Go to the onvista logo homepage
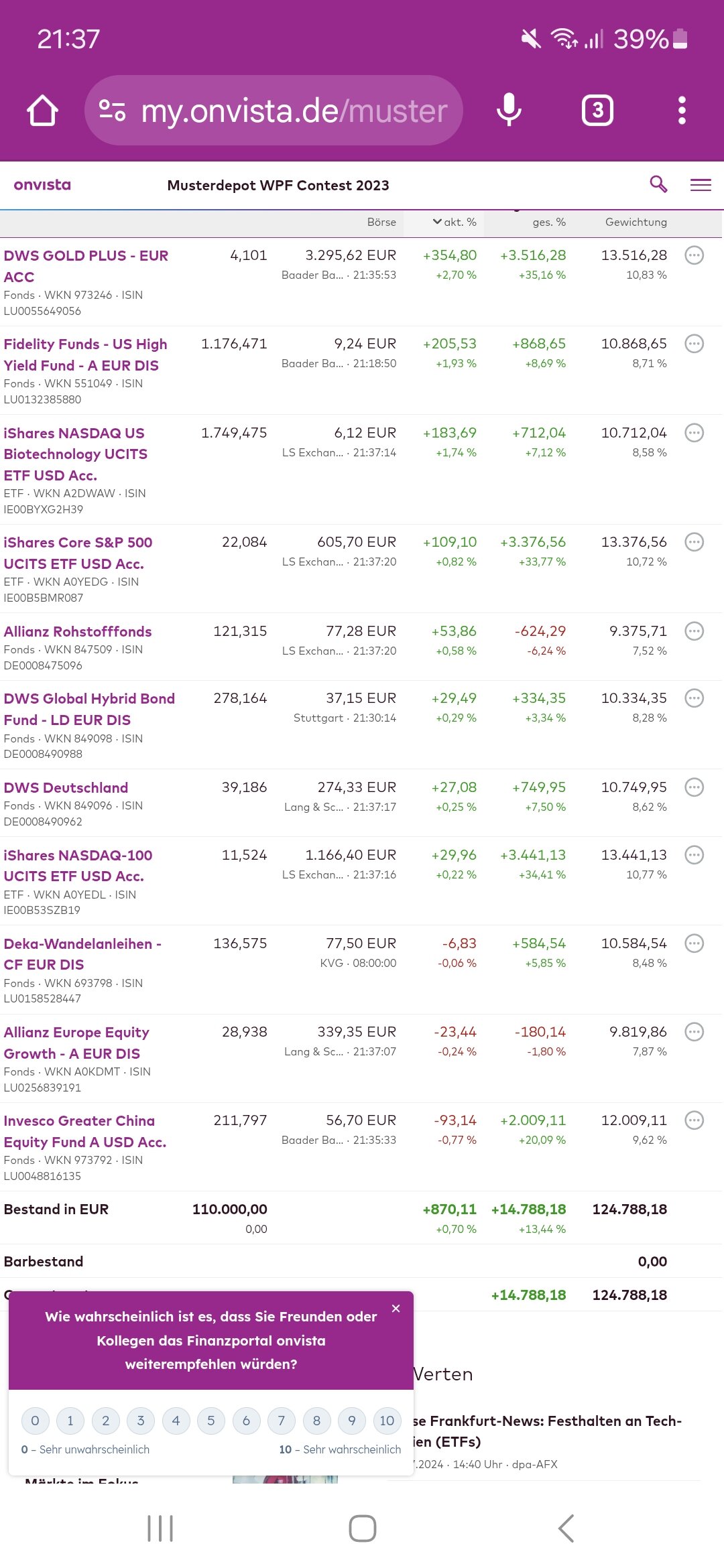Screen dimensions: 724x1568 (42, 185)
